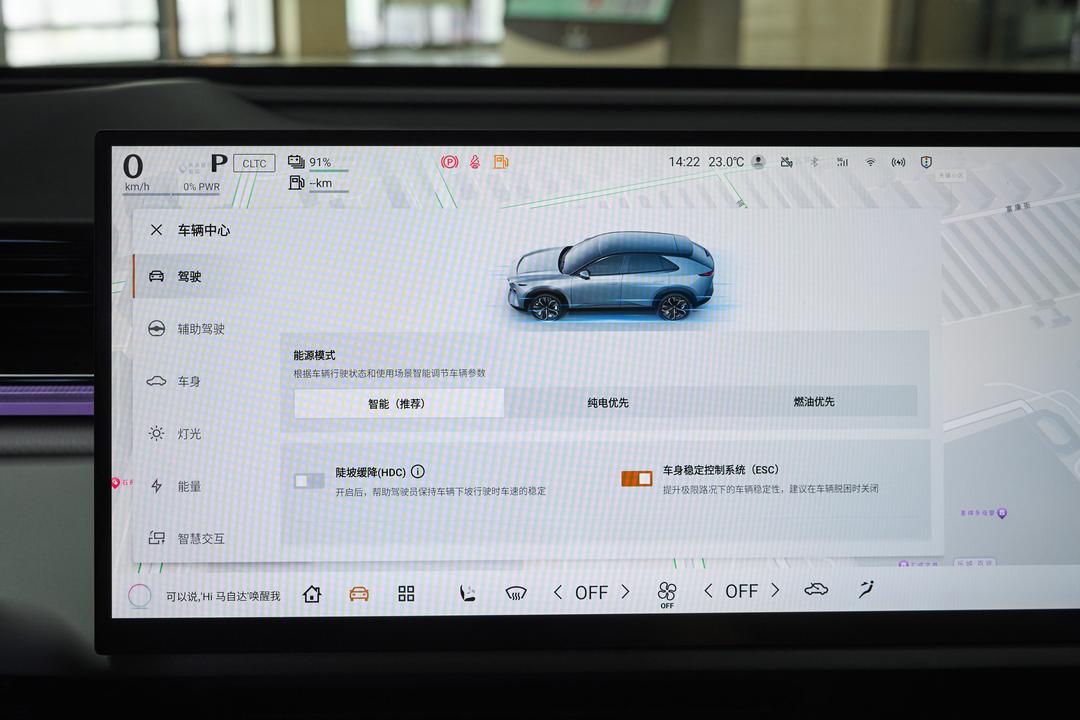Tap the air recirculation car icon
Screen dimensions: 1080x720
coord(816,589)
